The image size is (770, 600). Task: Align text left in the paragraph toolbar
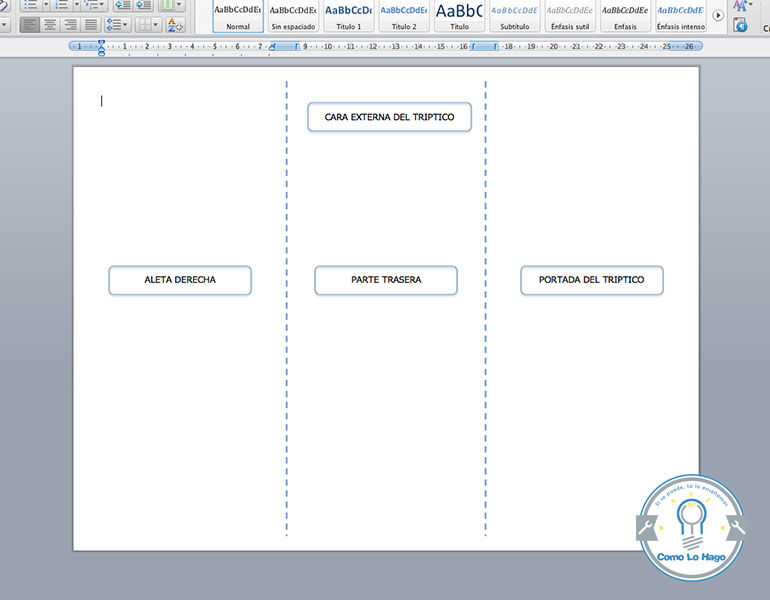(29, 24)
